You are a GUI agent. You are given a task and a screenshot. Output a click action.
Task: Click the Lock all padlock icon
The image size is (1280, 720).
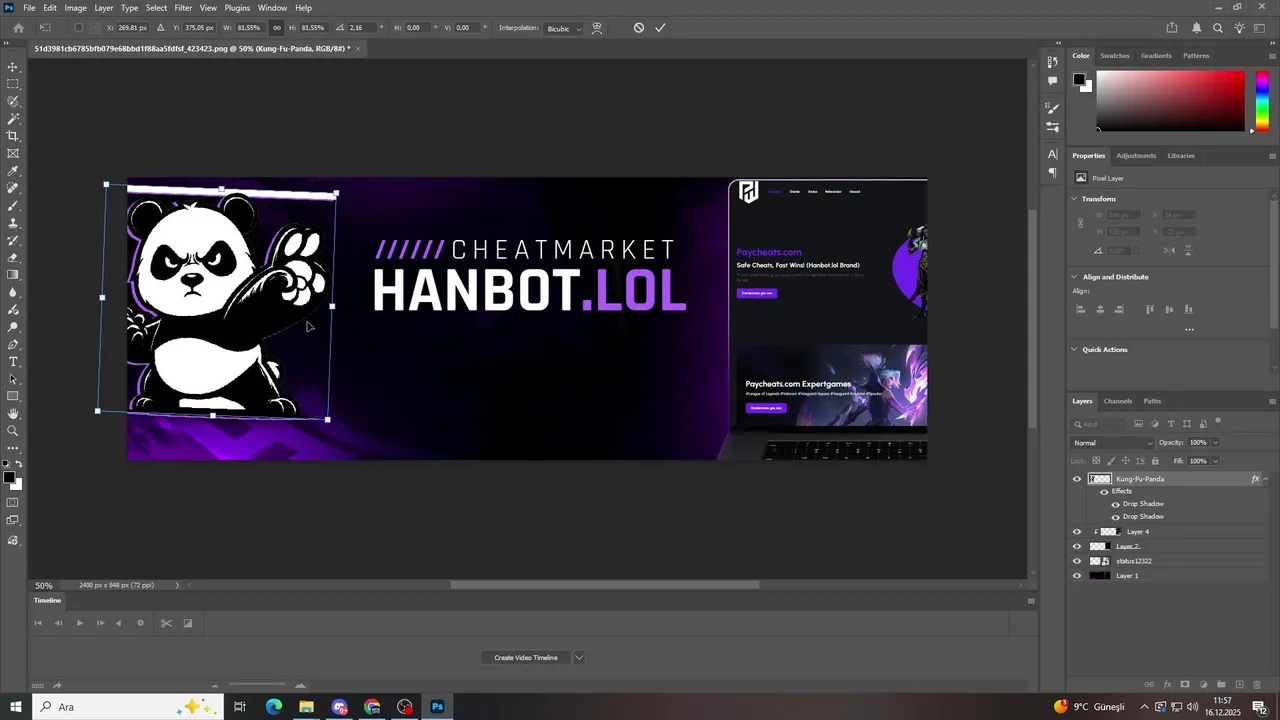pyautogui.click(x=1156, y=461)
